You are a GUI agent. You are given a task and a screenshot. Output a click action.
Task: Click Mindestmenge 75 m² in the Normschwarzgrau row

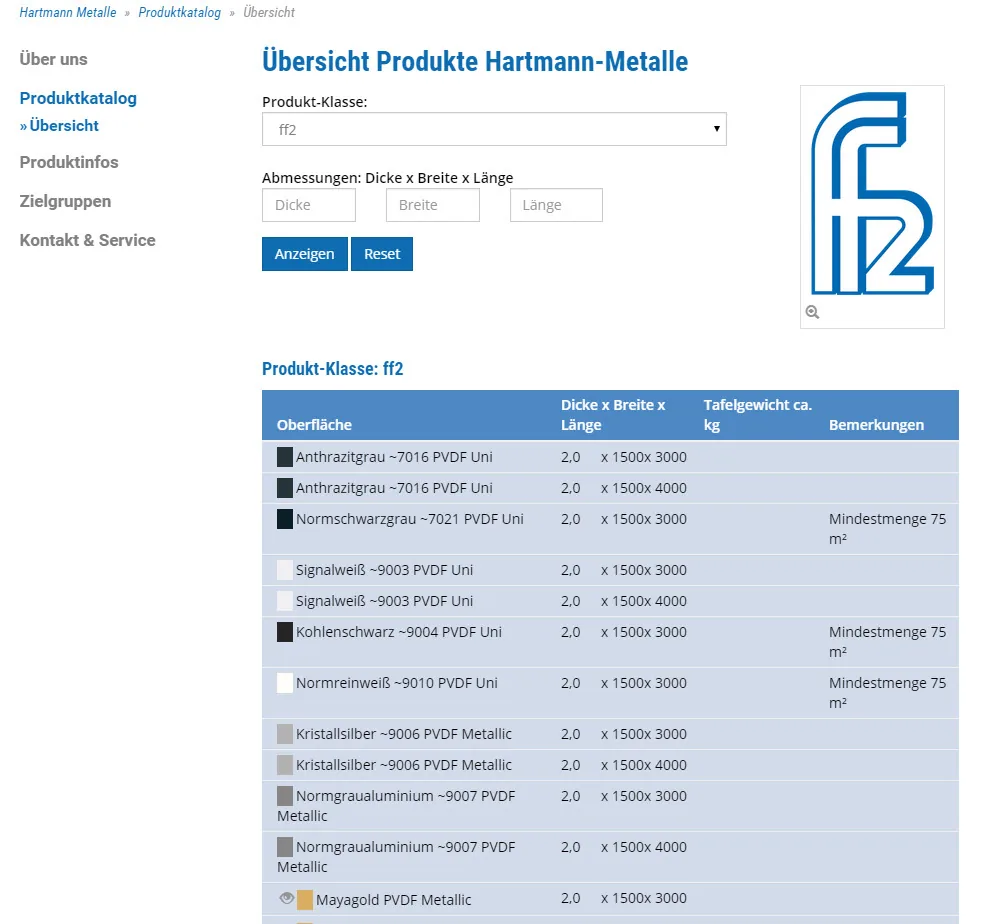[x=887, y=529]
